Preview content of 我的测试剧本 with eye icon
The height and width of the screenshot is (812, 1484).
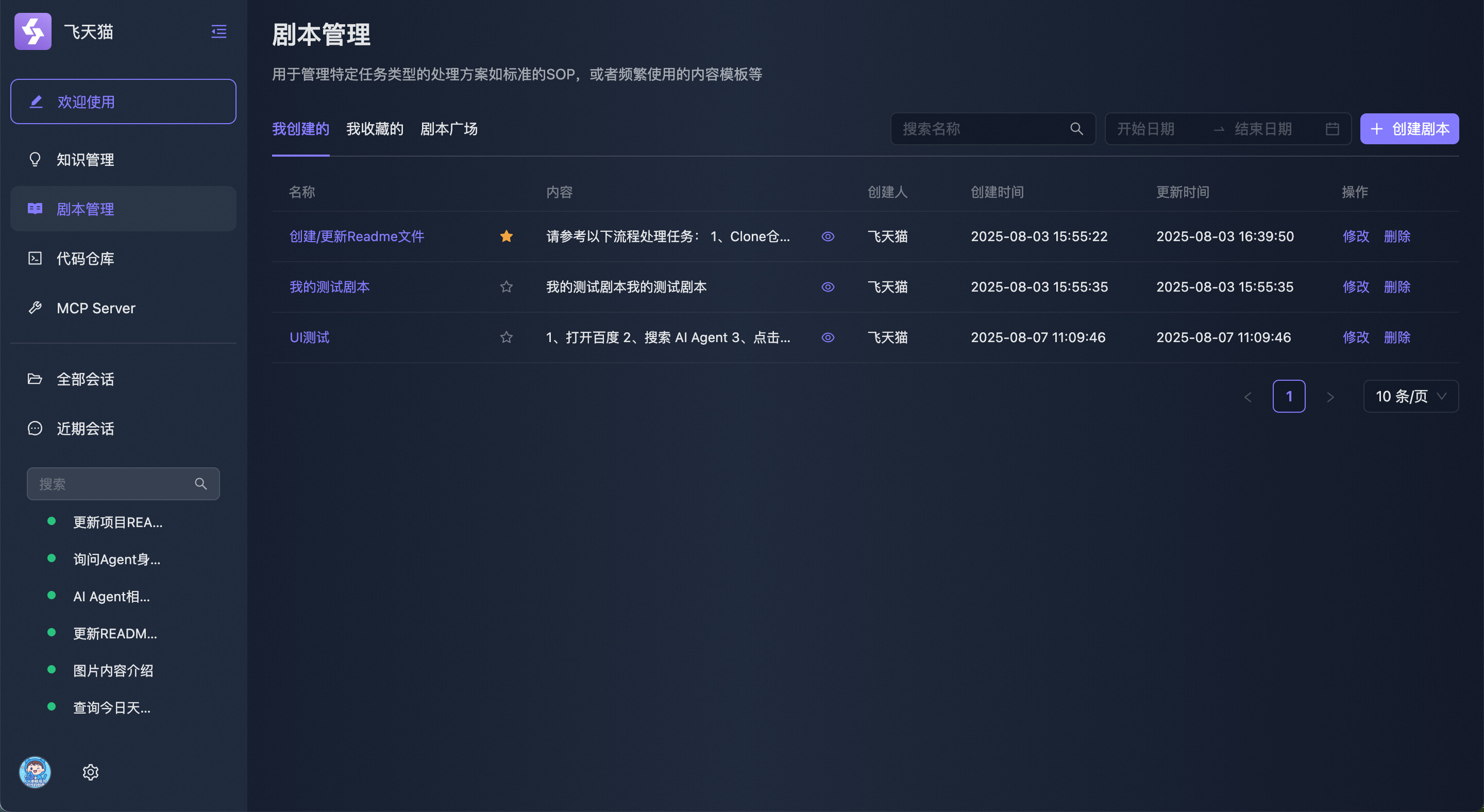(x=827, y=287)
